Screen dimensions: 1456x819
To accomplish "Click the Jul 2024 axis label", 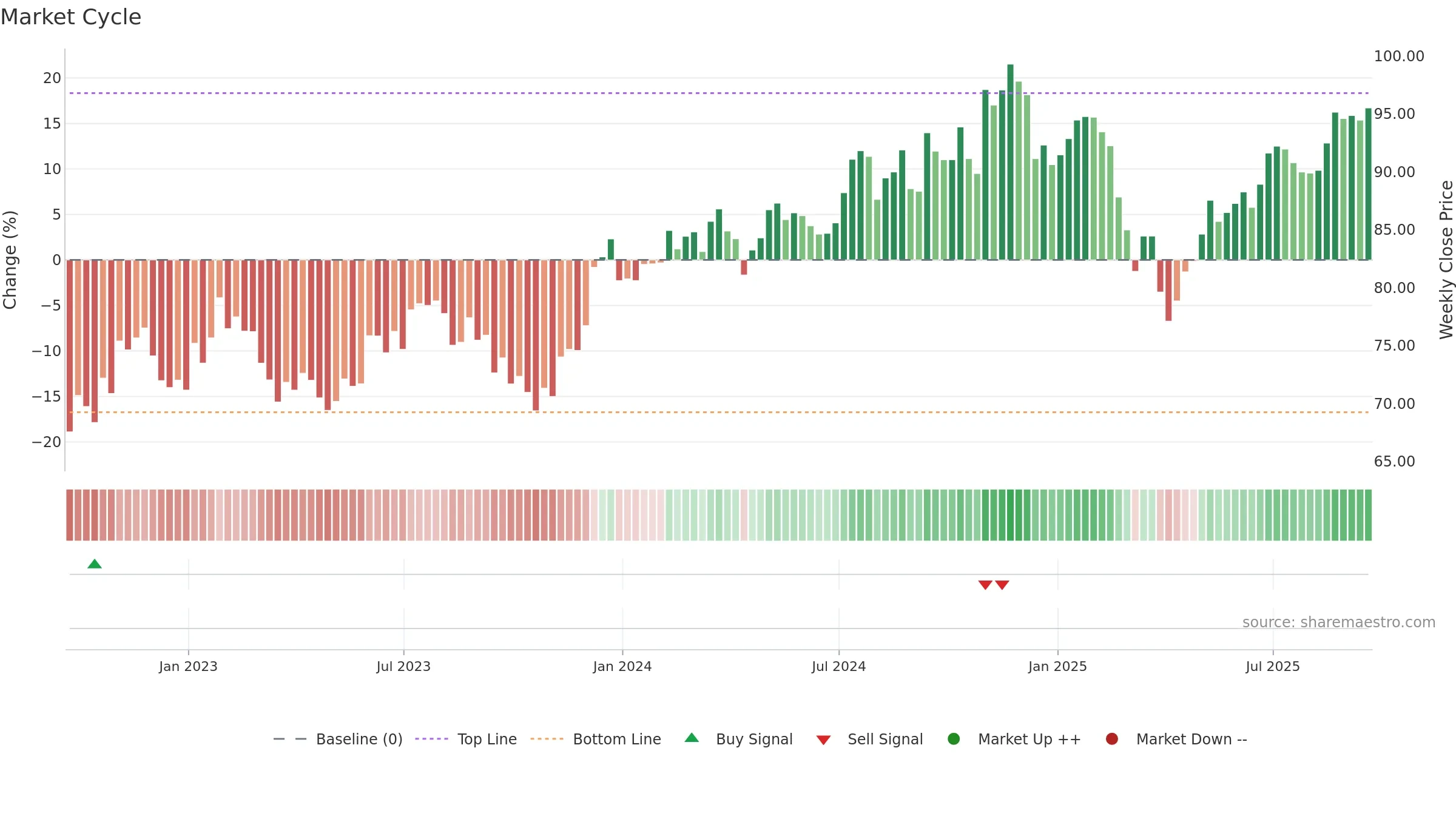I will [x=838, y=666].
